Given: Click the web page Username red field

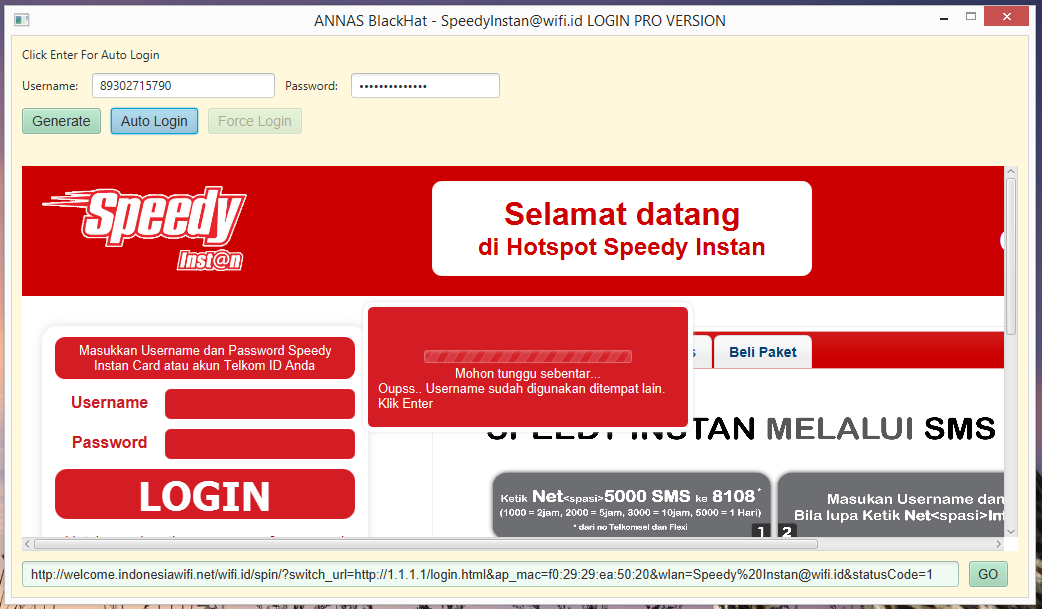Looking at the screenshot, I should tap(260, 404).
